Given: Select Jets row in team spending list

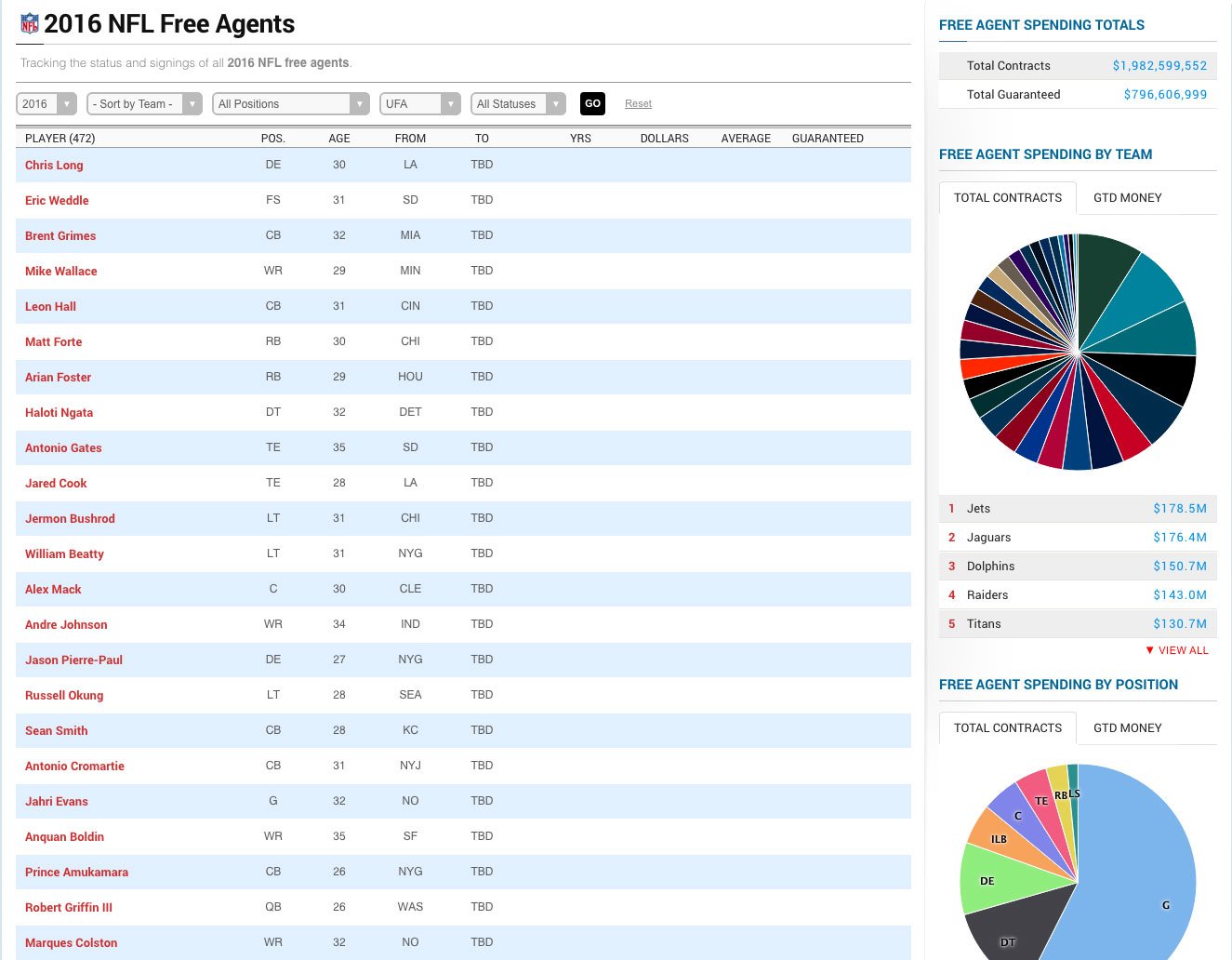Looking at the screenshot, I should (1078, 509).
